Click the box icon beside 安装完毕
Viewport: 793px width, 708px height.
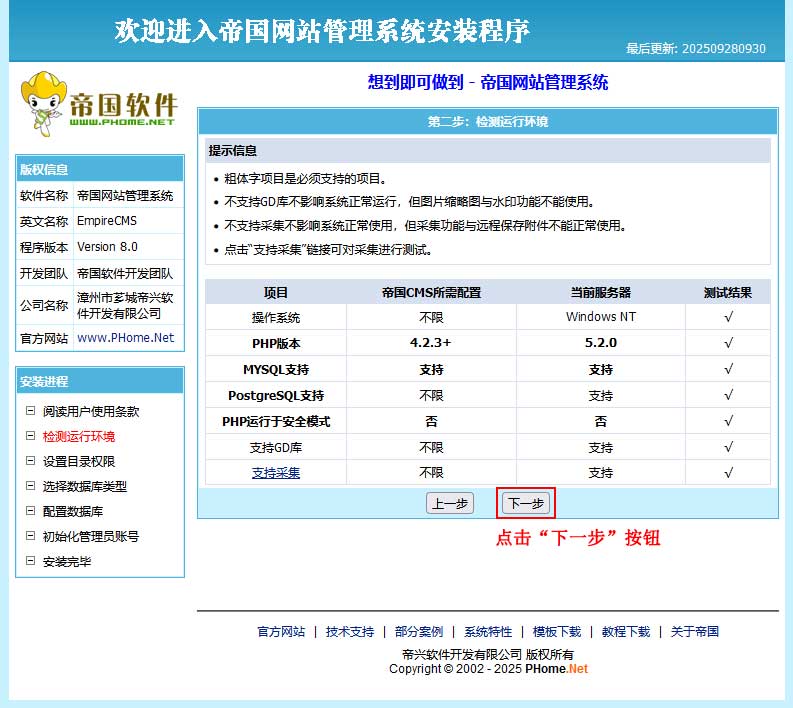[x=31, y=561]
